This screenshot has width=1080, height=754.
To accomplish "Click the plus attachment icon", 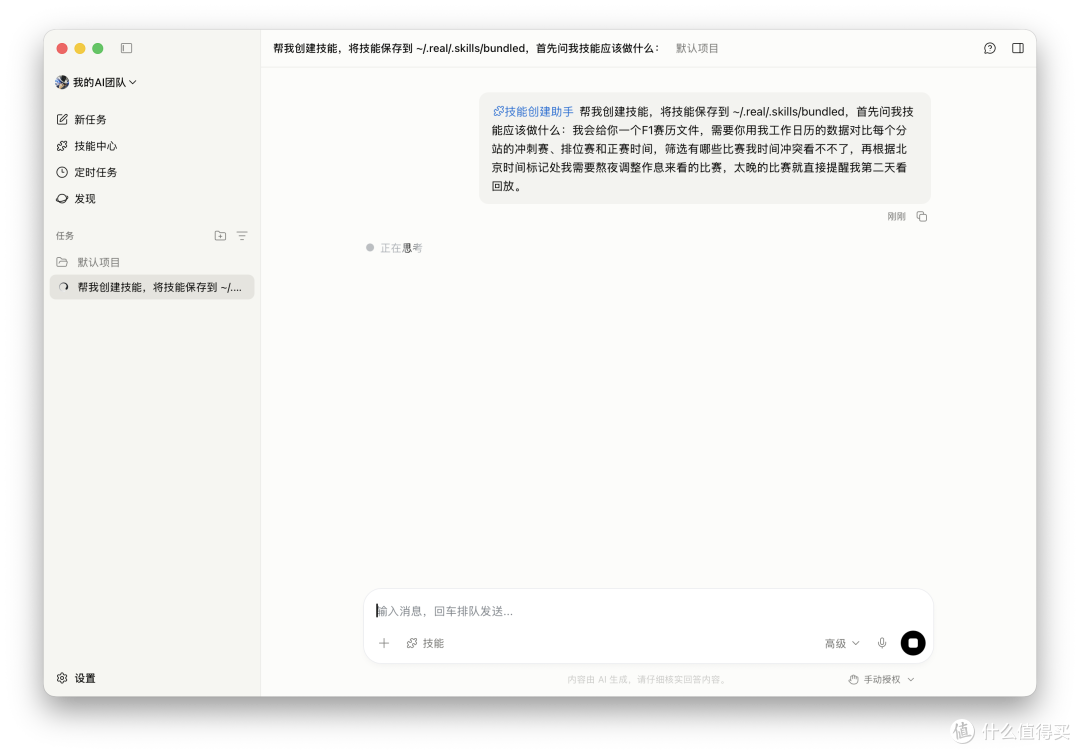I will click(x=384, y=643).
